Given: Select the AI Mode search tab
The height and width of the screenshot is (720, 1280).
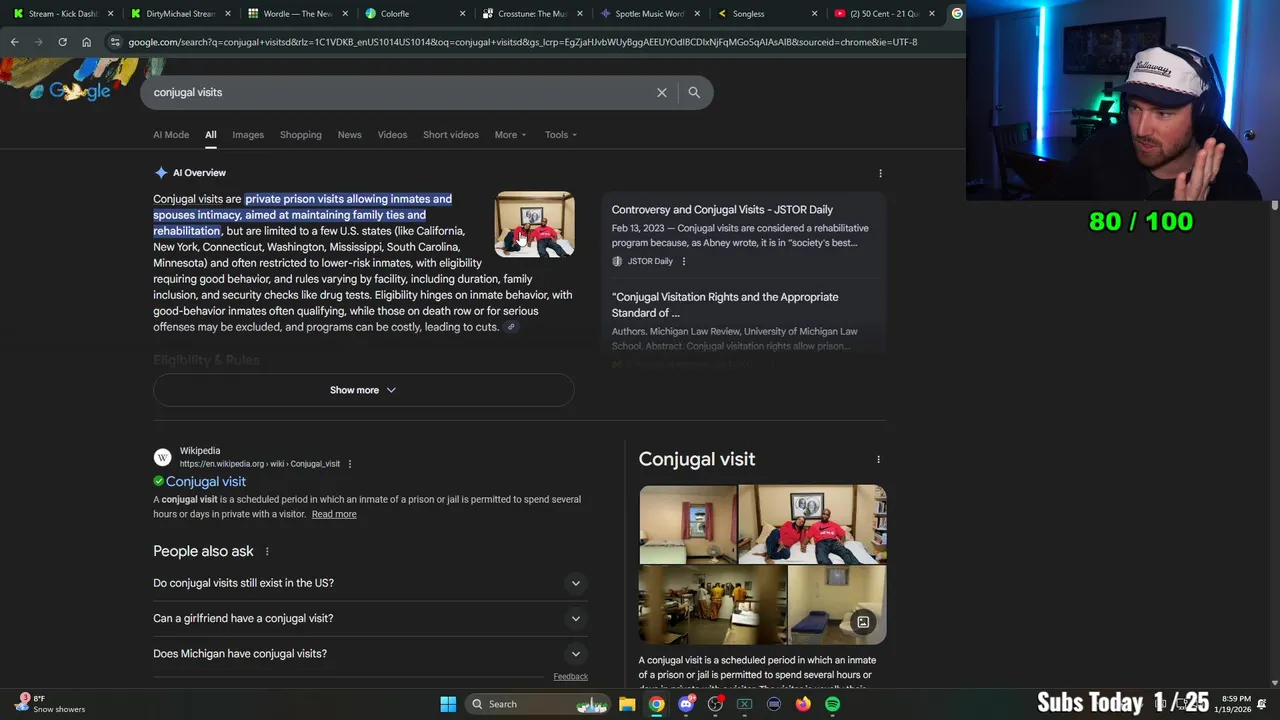Looking at the screenshot, I should pos(171,135).
